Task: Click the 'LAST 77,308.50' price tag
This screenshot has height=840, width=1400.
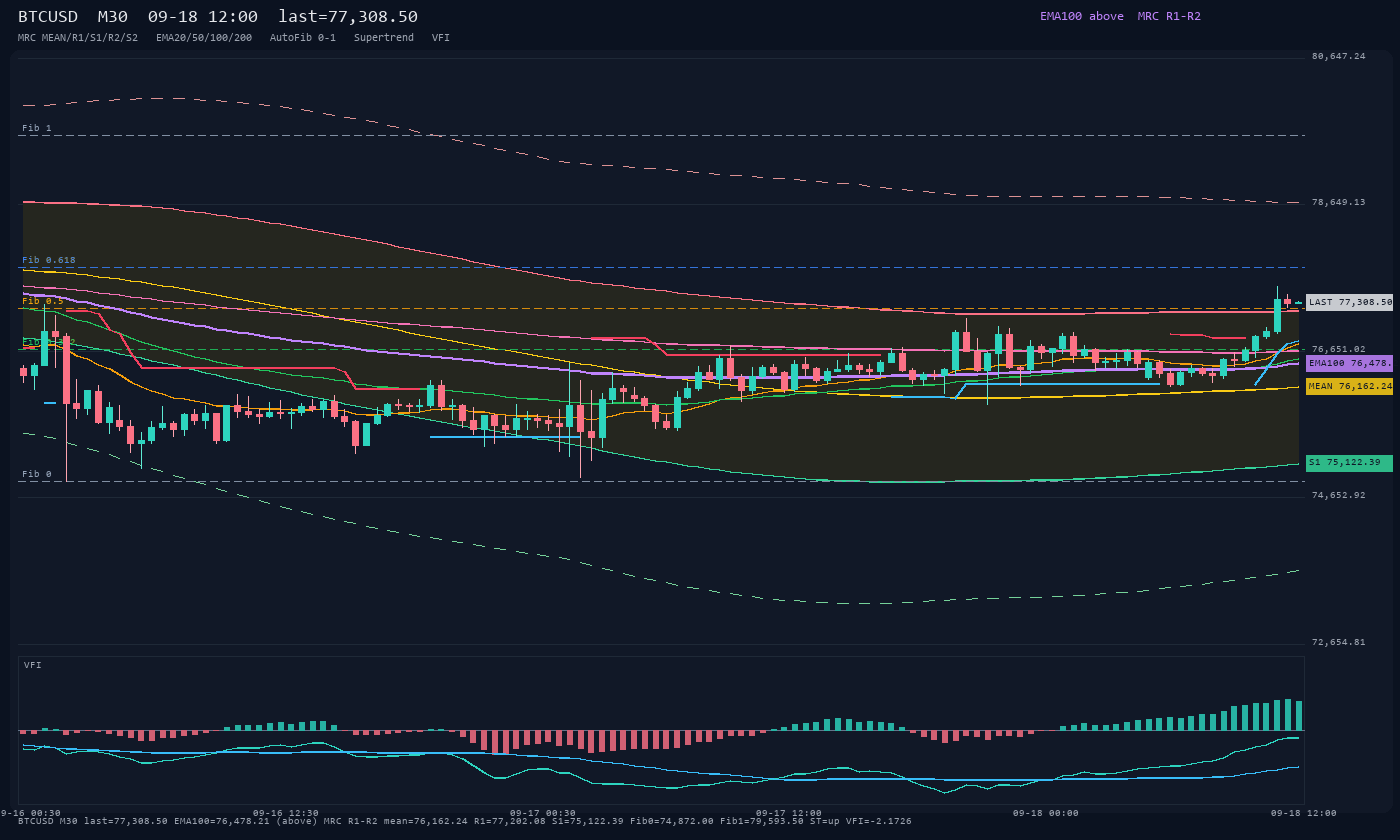Action: 1350,302
